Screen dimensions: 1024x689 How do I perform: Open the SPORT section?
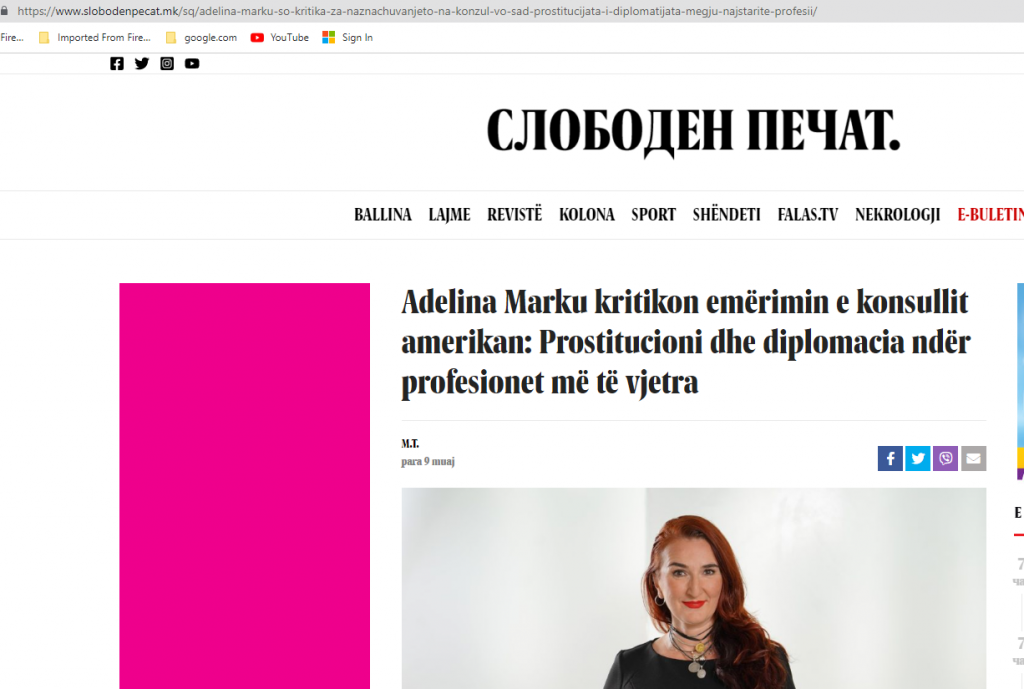pos(653,215)
